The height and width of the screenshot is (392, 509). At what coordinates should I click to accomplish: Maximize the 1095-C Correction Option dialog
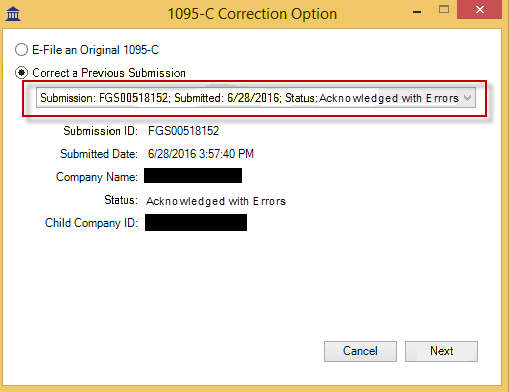click(x=444, y=10)
